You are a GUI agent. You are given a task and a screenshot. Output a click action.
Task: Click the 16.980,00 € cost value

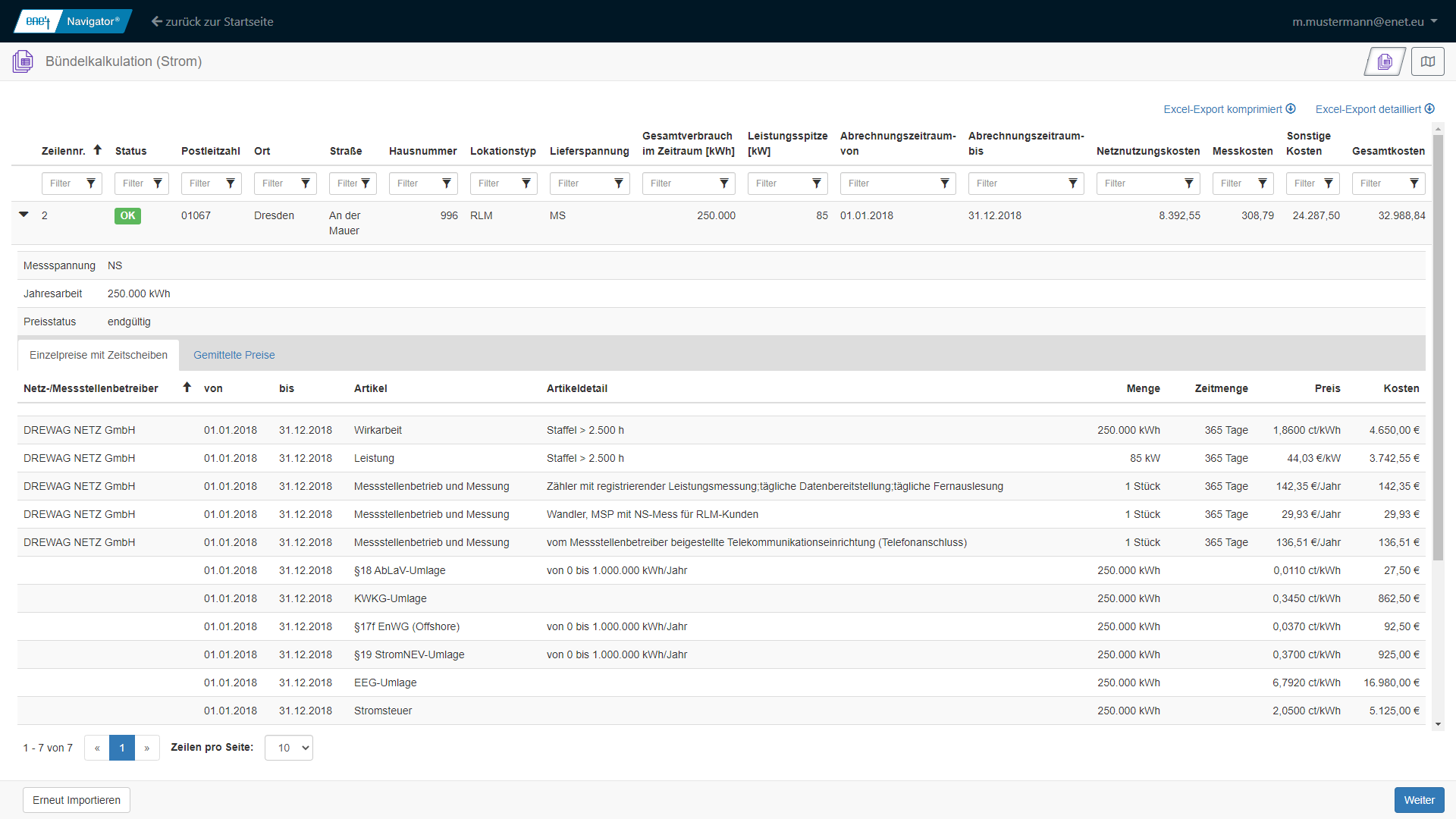[x=1391, y=682]
